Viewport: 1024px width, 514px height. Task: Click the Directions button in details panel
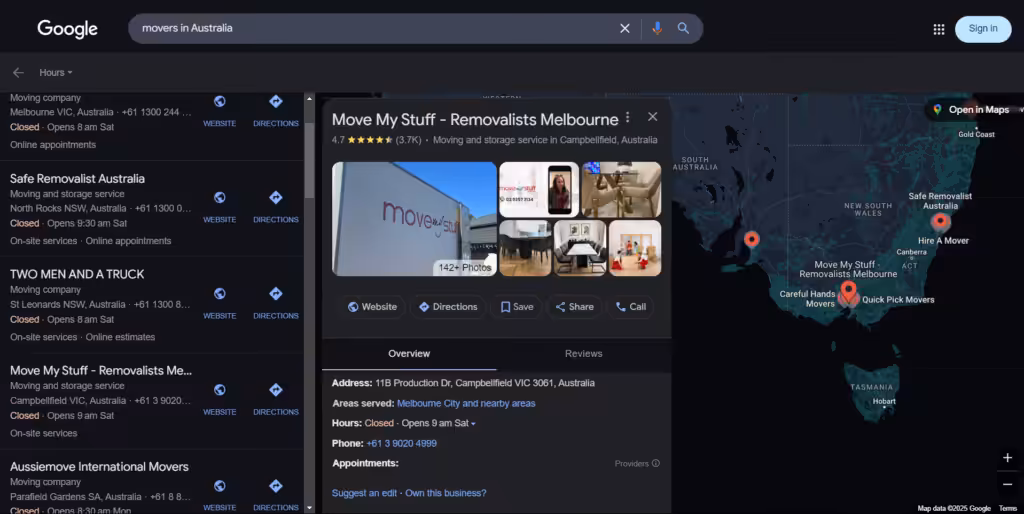tap(448, 306)
